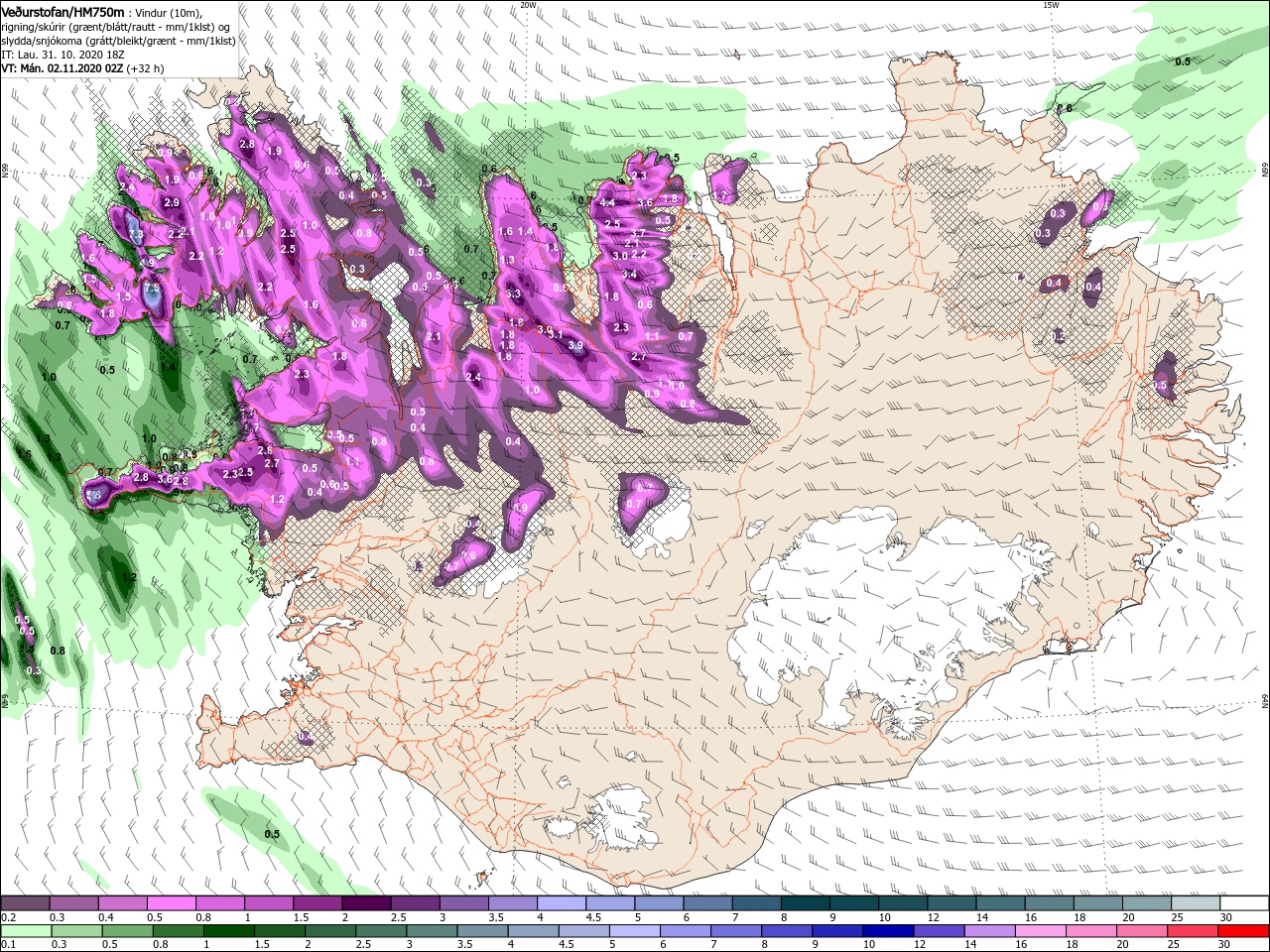Select the 'IT: Lau. 31. 10. 2020 18Z' line
The height and width of the screenshot is (952, 1270).
pos(63,55)
